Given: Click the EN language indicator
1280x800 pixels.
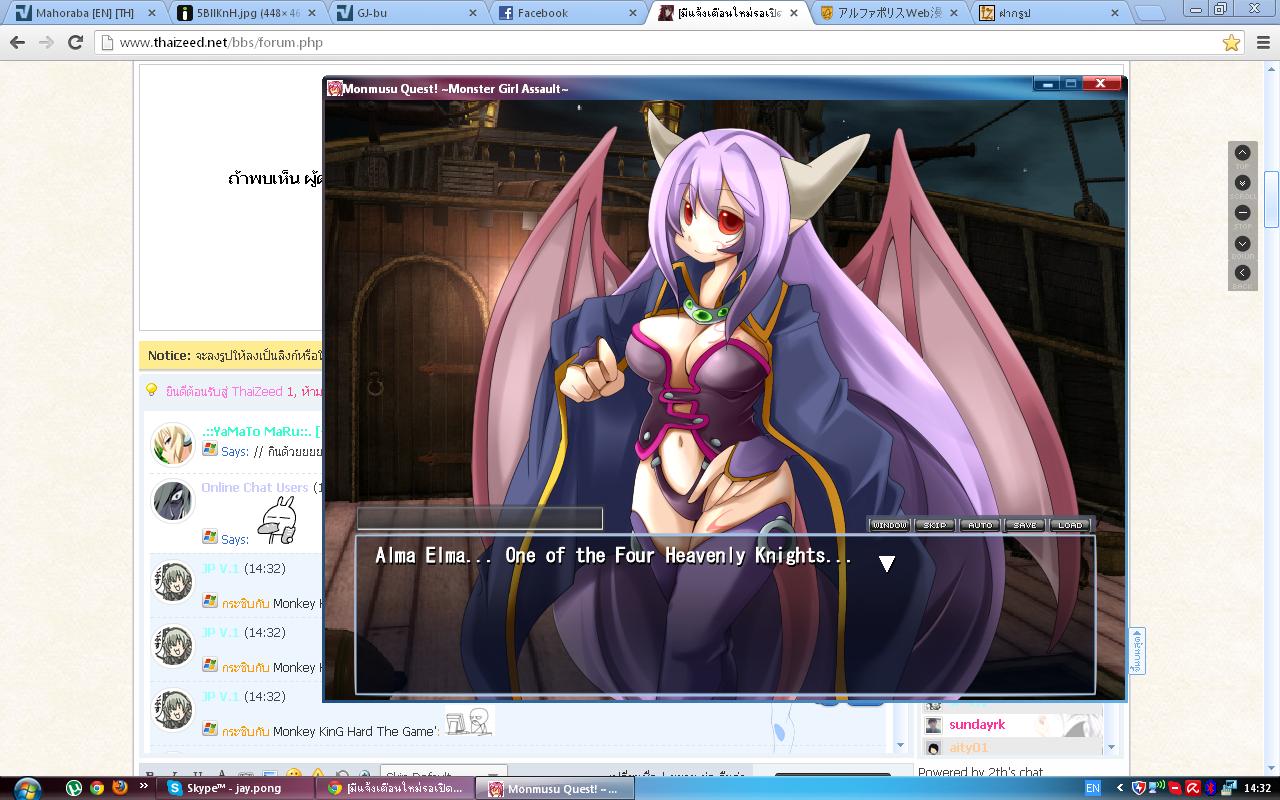Looking at the screenshot, I should click(1093, 788).
